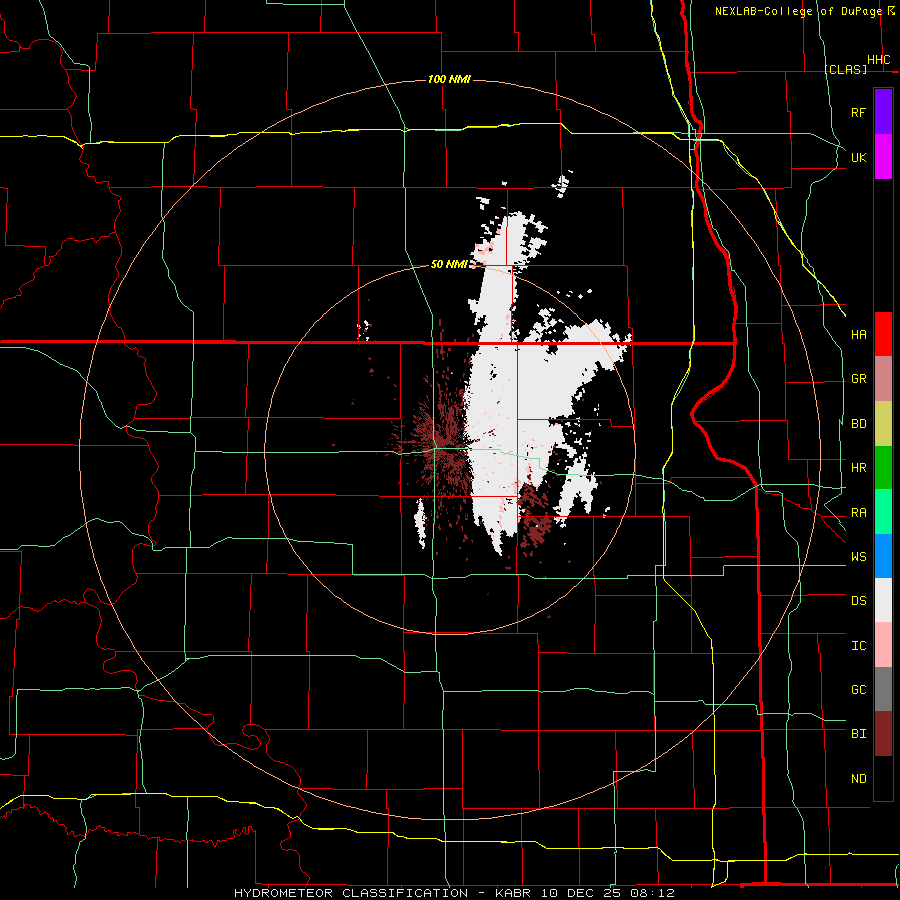Click the HHC product code text
Screen dimensions: 900x900
tap(879, 60)
